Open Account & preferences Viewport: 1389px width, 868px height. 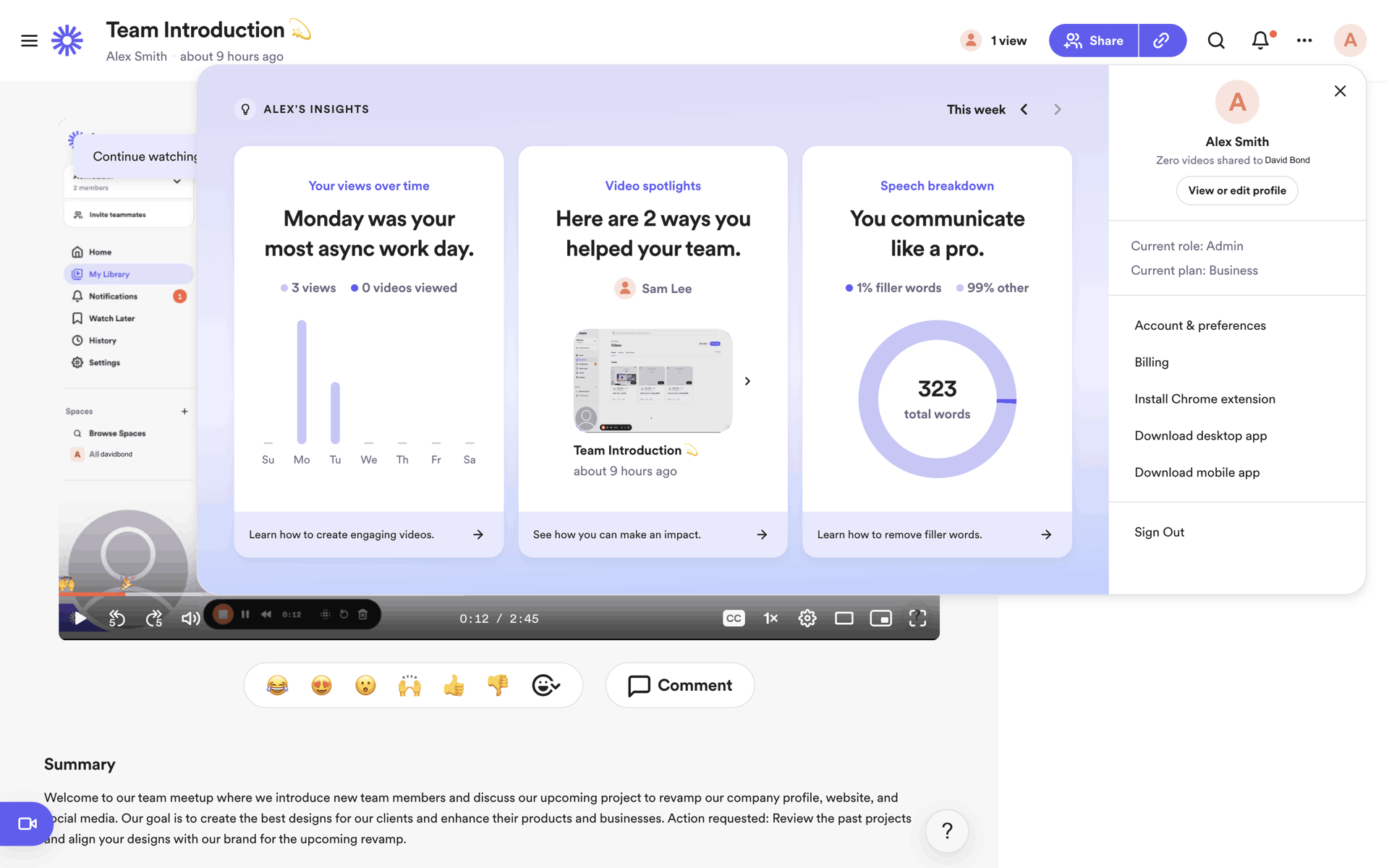pos(1200,325)
